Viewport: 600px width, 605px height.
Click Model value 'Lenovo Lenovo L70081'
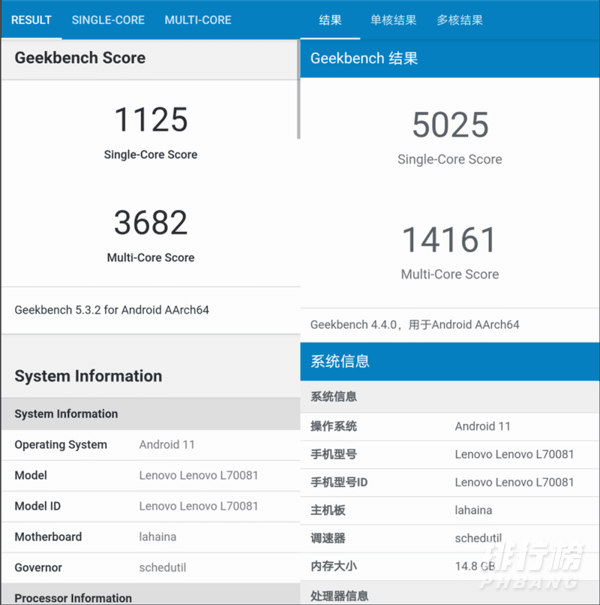coord(198,475)
